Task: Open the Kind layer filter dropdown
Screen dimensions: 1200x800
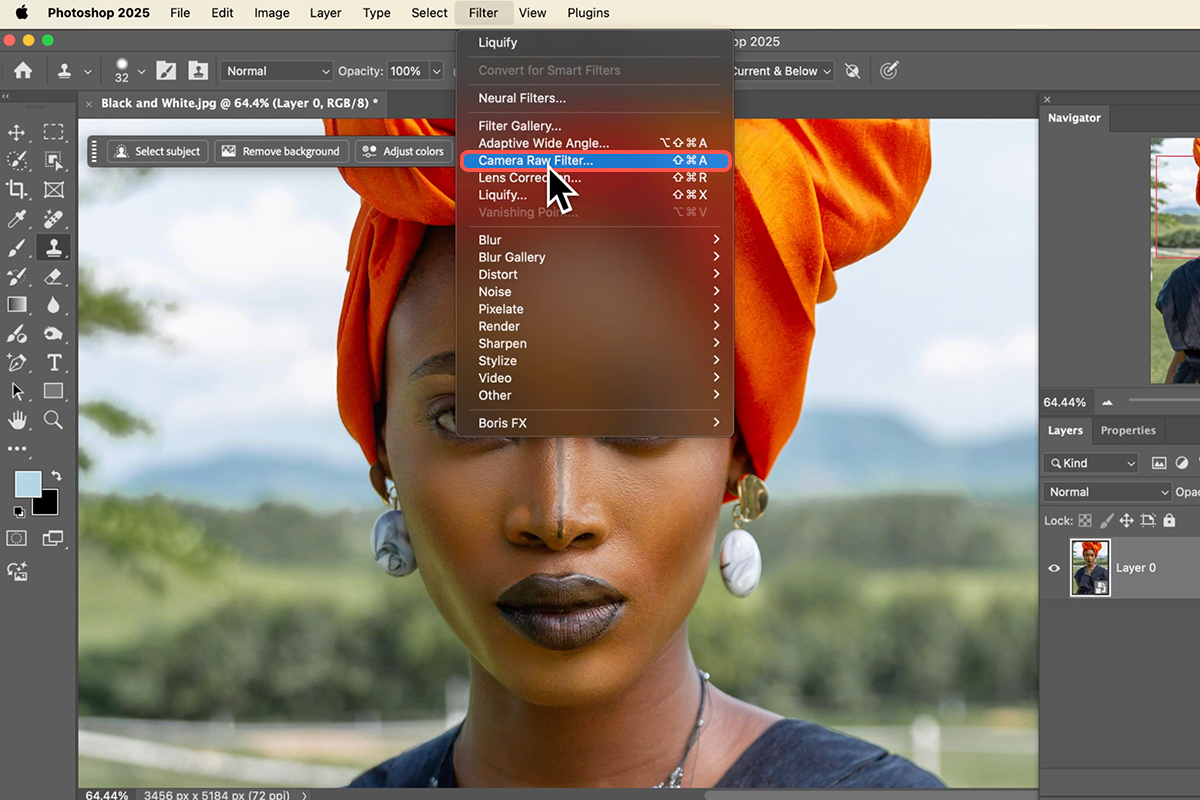Action: (x=1091, y=463)
